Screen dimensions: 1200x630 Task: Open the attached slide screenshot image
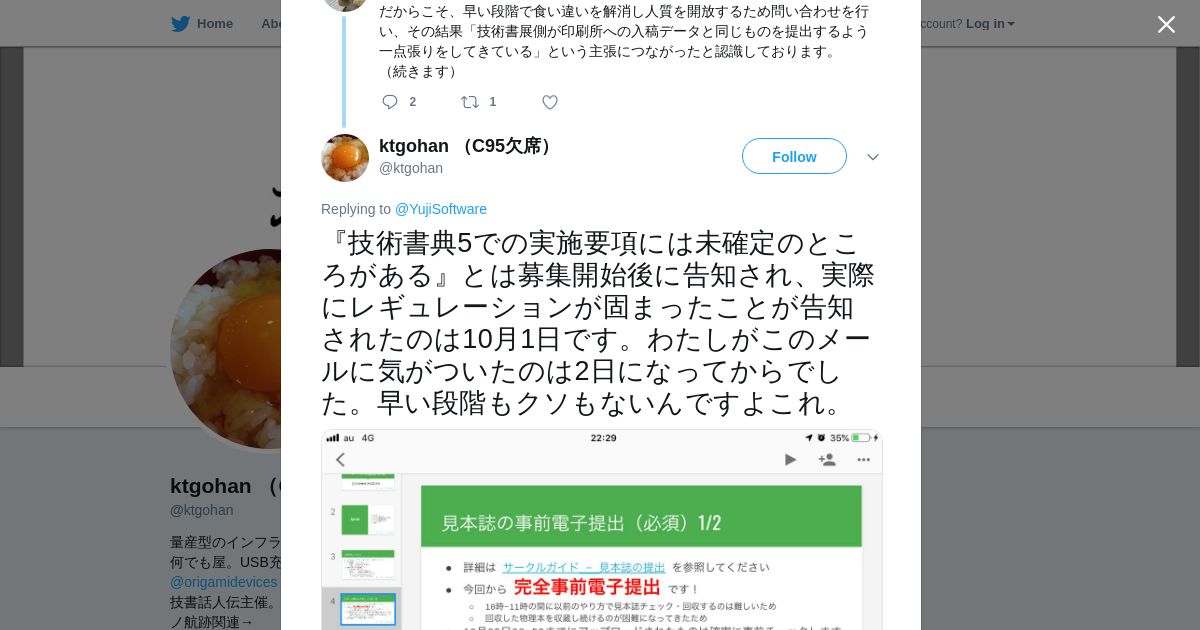tap(602, 530)
